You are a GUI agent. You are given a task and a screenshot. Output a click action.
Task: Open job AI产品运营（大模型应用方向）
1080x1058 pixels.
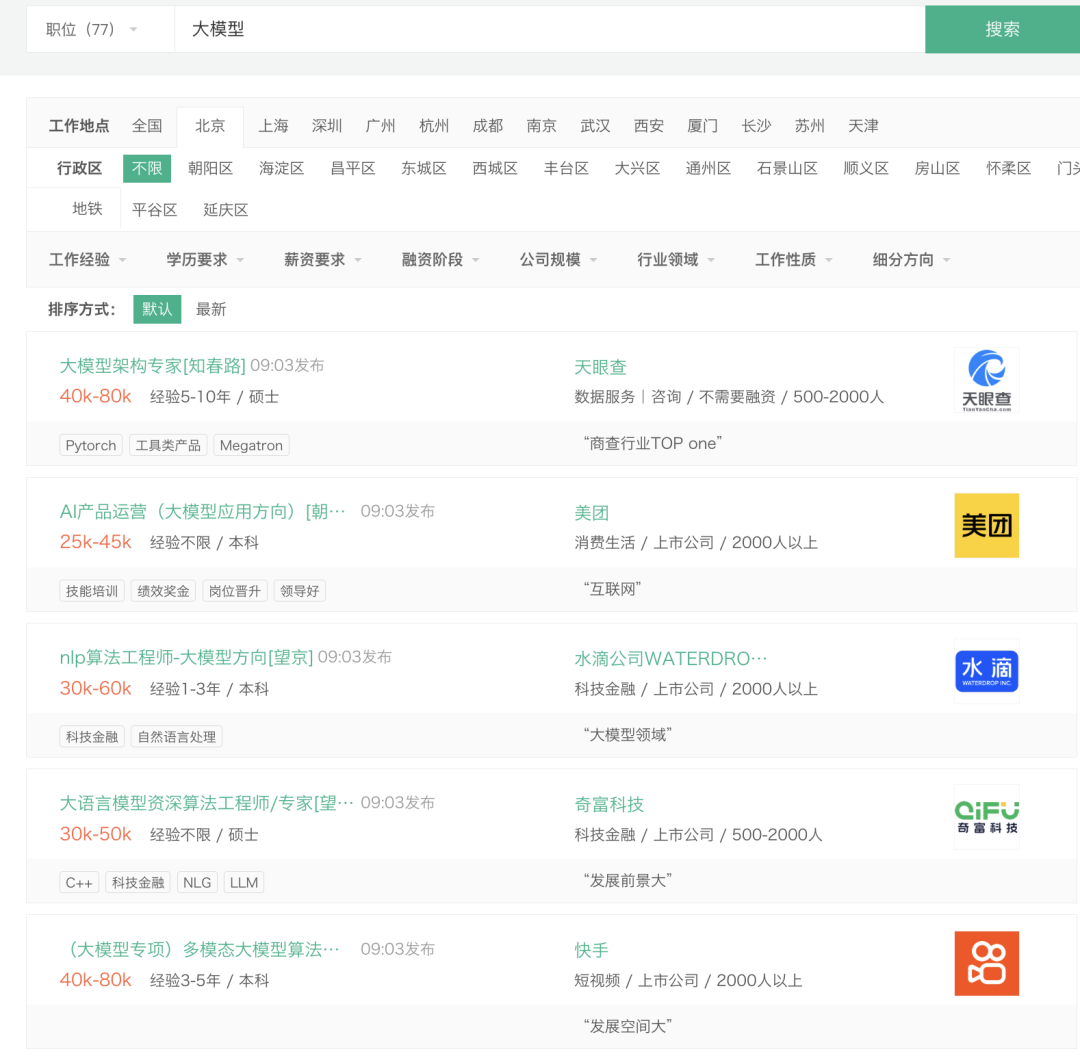[202, 512]
